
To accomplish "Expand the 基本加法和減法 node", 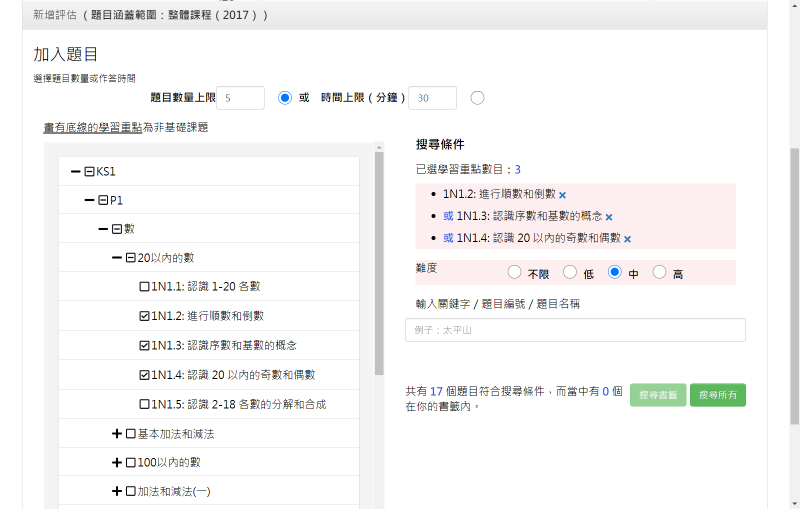I will (x=117, y=434).
